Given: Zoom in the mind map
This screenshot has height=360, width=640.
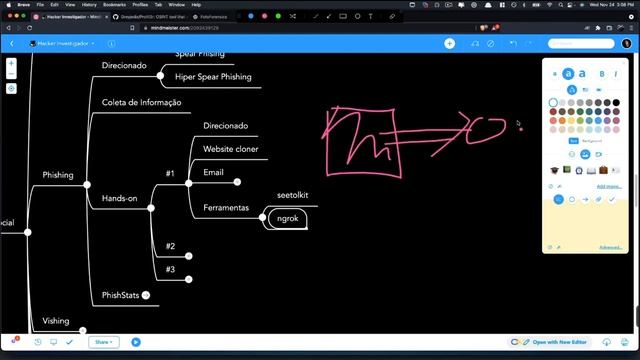Looking at the screenshot, I should click(11, 63).
